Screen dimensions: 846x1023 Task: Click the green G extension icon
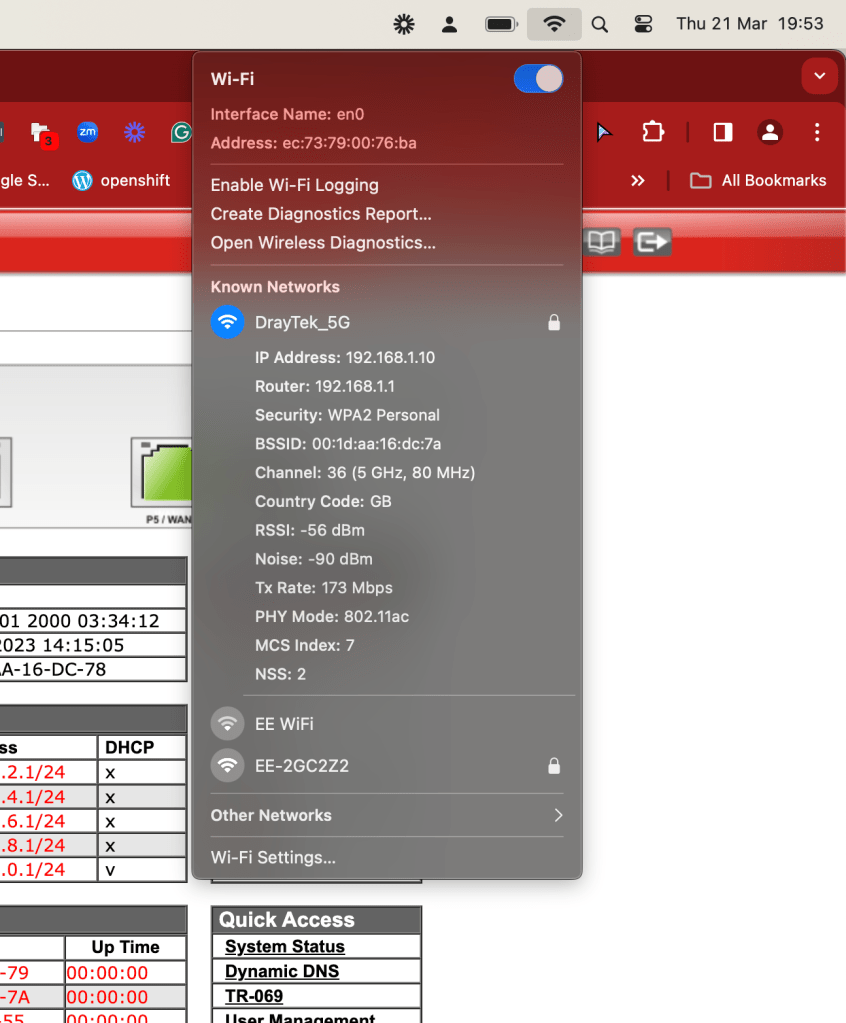pyautogui.click(x=181, y=132)
